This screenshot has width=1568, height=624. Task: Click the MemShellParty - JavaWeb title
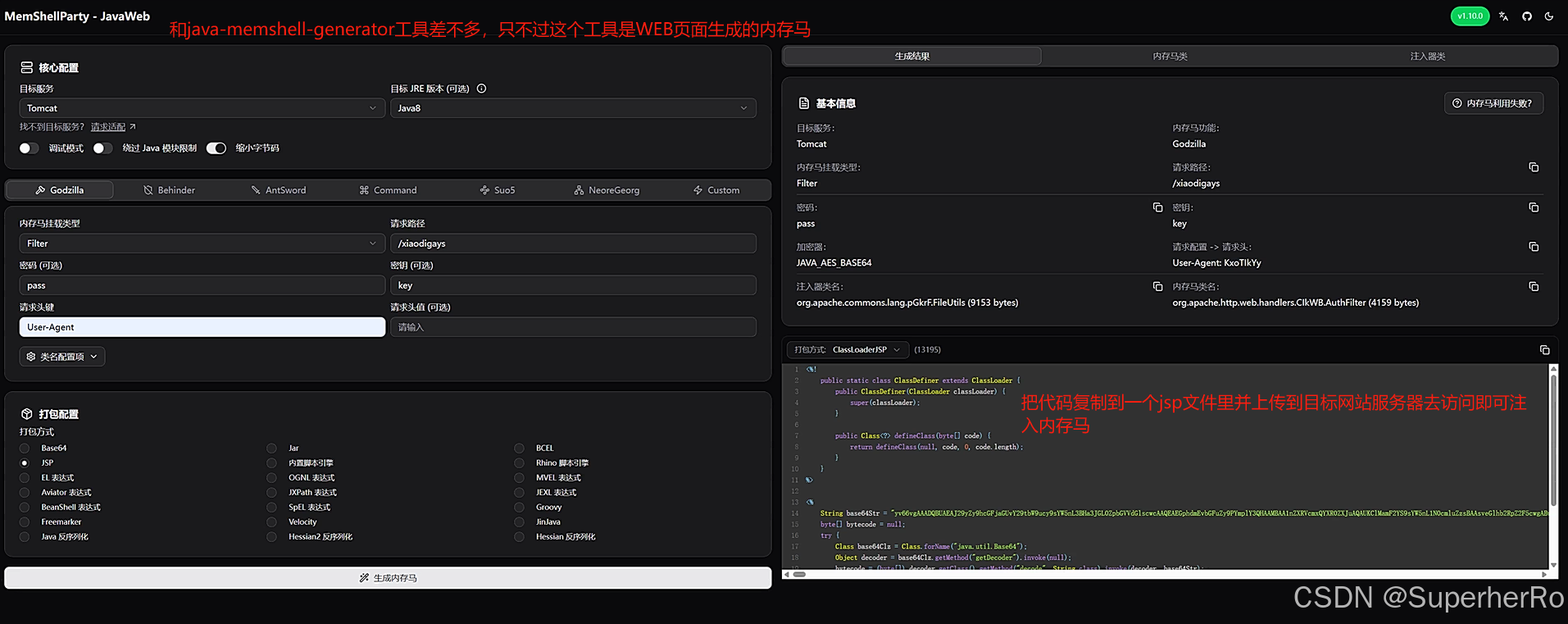point(77,16)
